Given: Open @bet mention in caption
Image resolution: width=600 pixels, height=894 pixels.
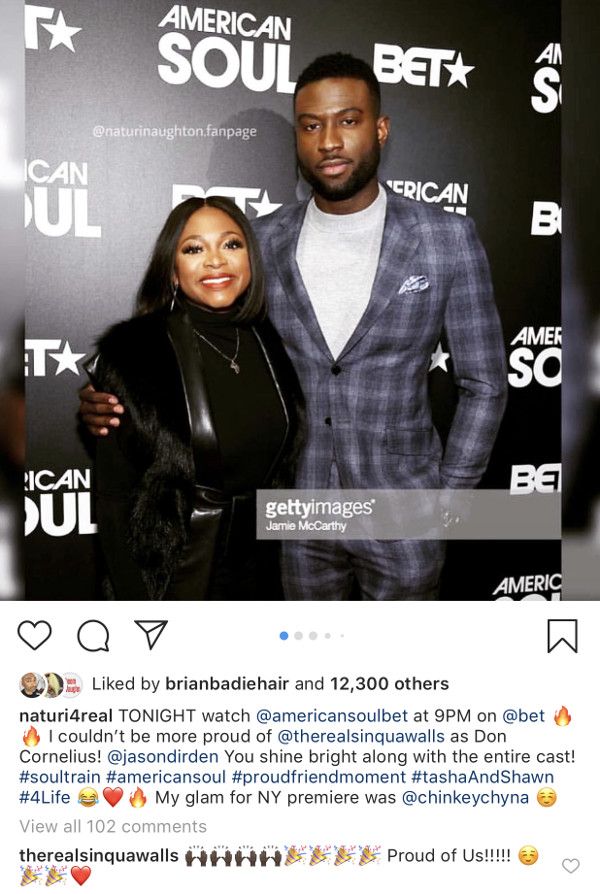Looking at the screenshot, I should click(524, 716).
